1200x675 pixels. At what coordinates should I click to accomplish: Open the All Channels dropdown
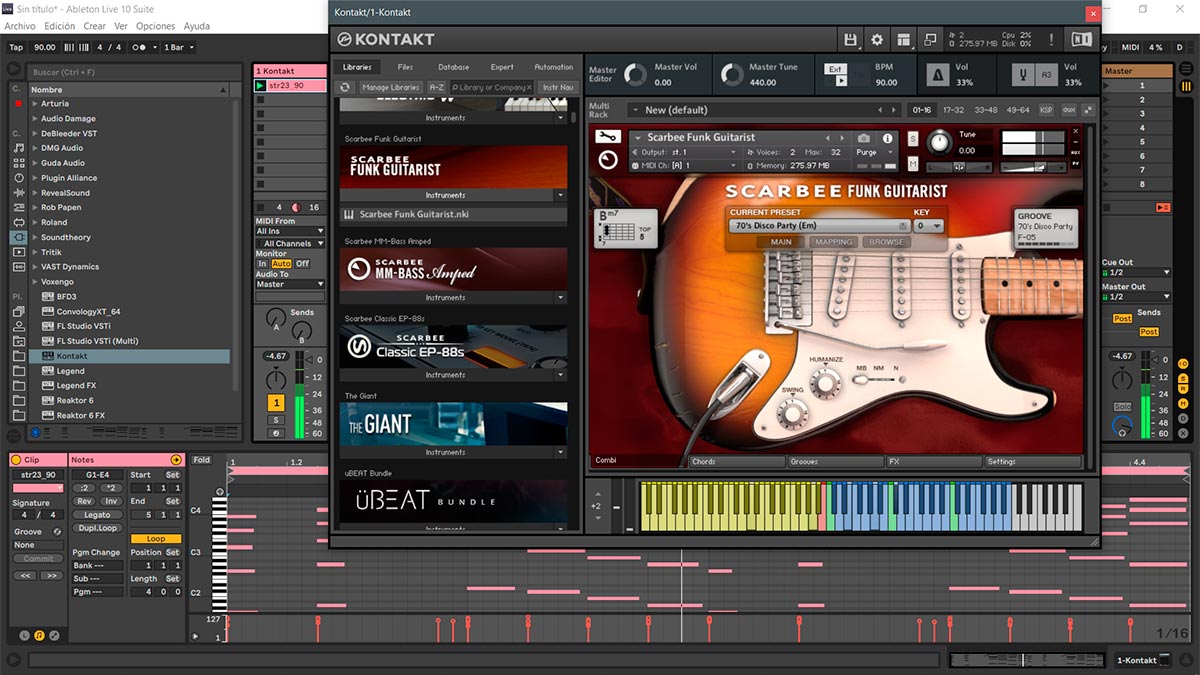(290, 243)
